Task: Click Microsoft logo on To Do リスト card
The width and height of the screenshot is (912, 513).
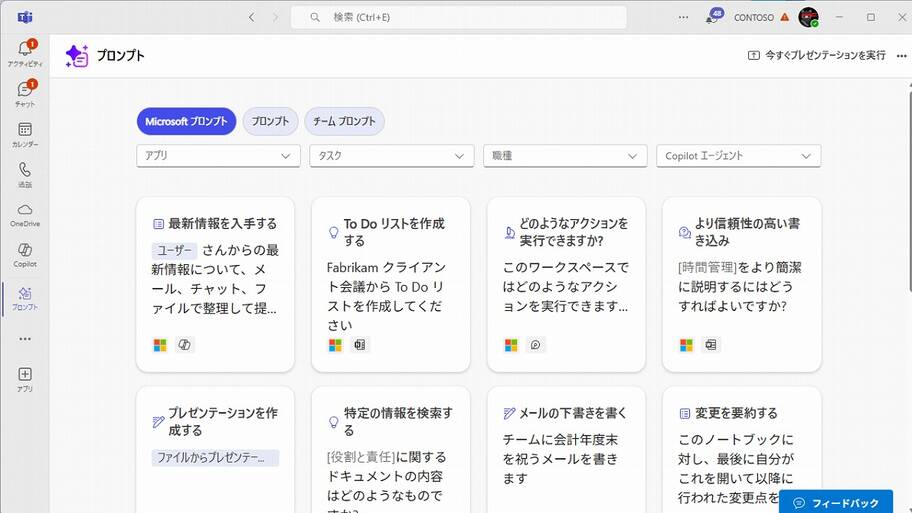Action: click(x=336, y=345)
